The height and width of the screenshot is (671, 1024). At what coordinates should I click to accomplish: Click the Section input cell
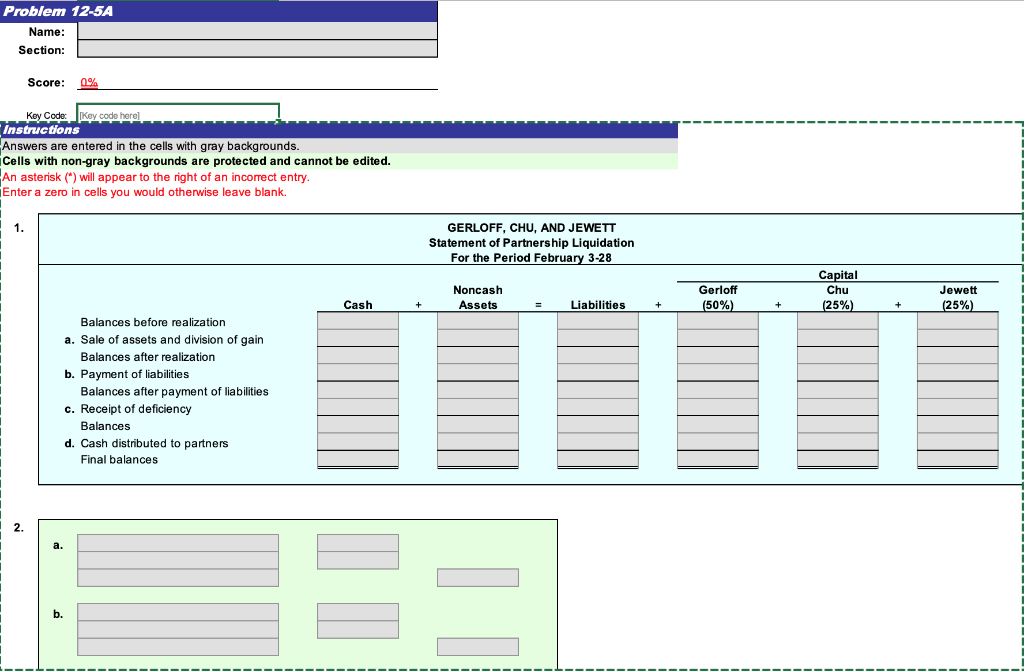(x=257, y=48)
